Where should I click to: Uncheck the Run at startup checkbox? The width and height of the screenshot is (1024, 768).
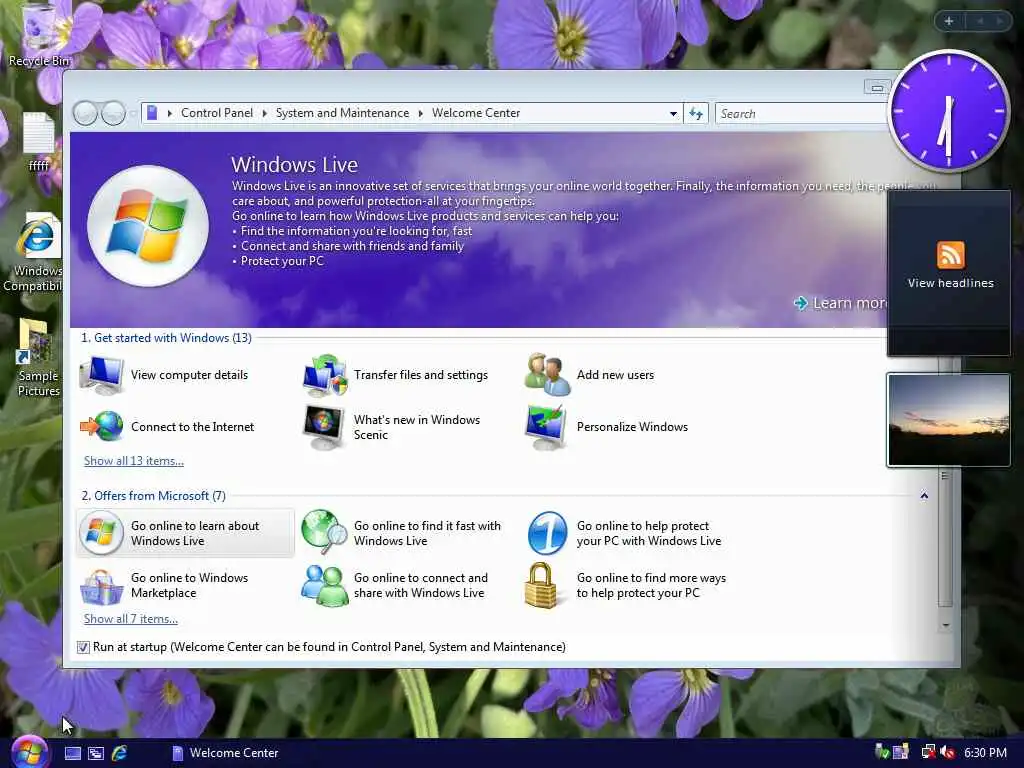pos(83,647)
